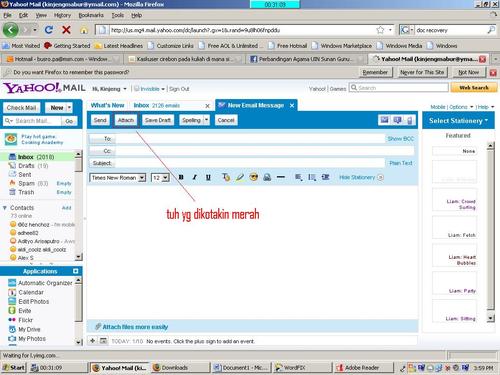
Task: Close the password remember notification bar
Action: click(493, 72)
